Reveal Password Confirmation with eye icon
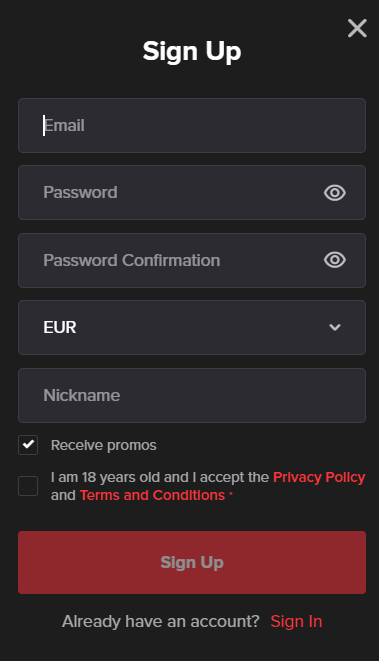This screenshot has height=661, width=379. [335, 260]
